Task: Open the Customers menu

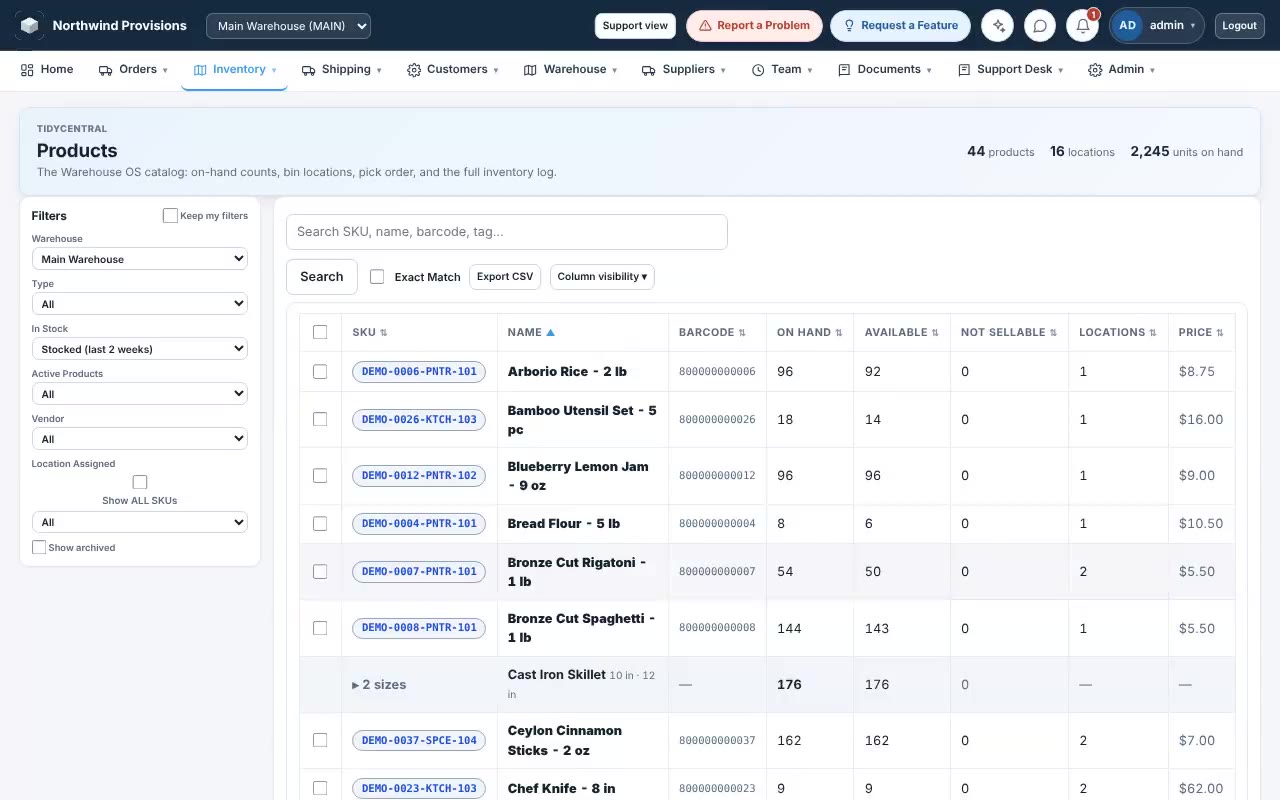Action: [x=453, y=70]
